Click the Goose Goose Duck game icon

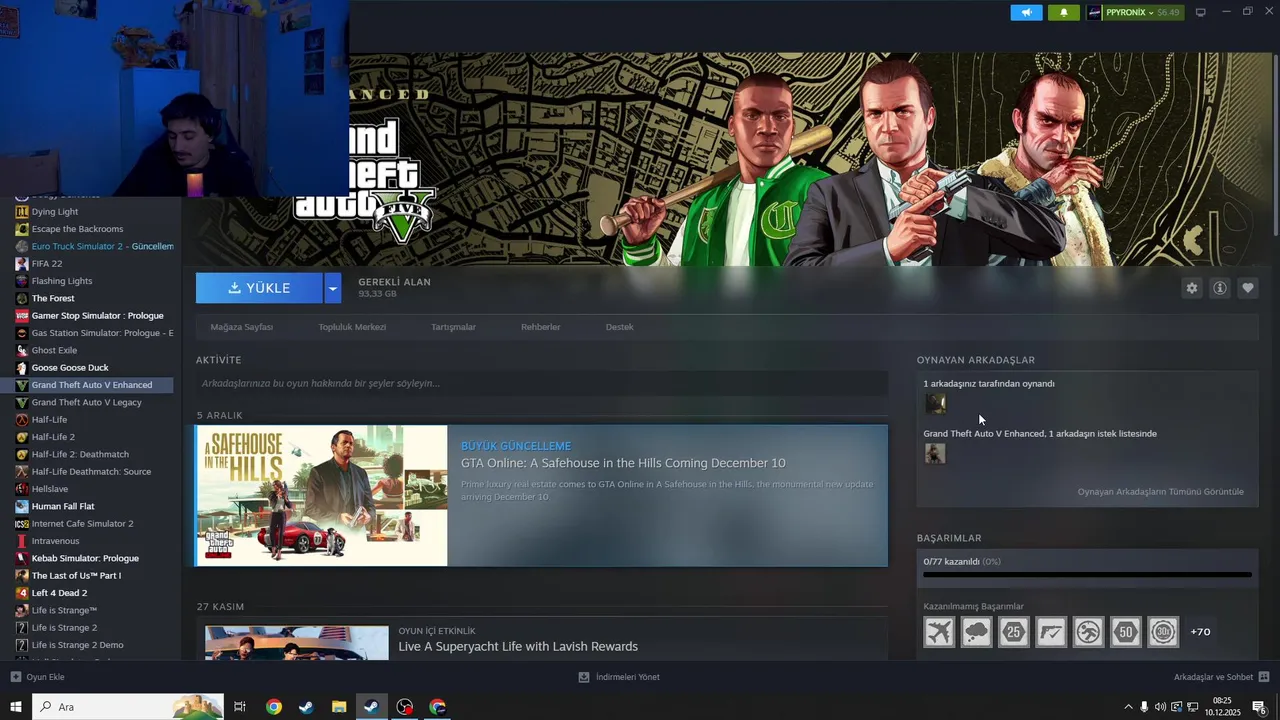click(x=22, y=368)
